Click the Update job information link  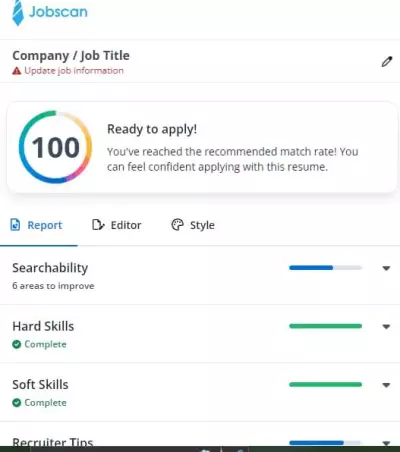[74, 71]
